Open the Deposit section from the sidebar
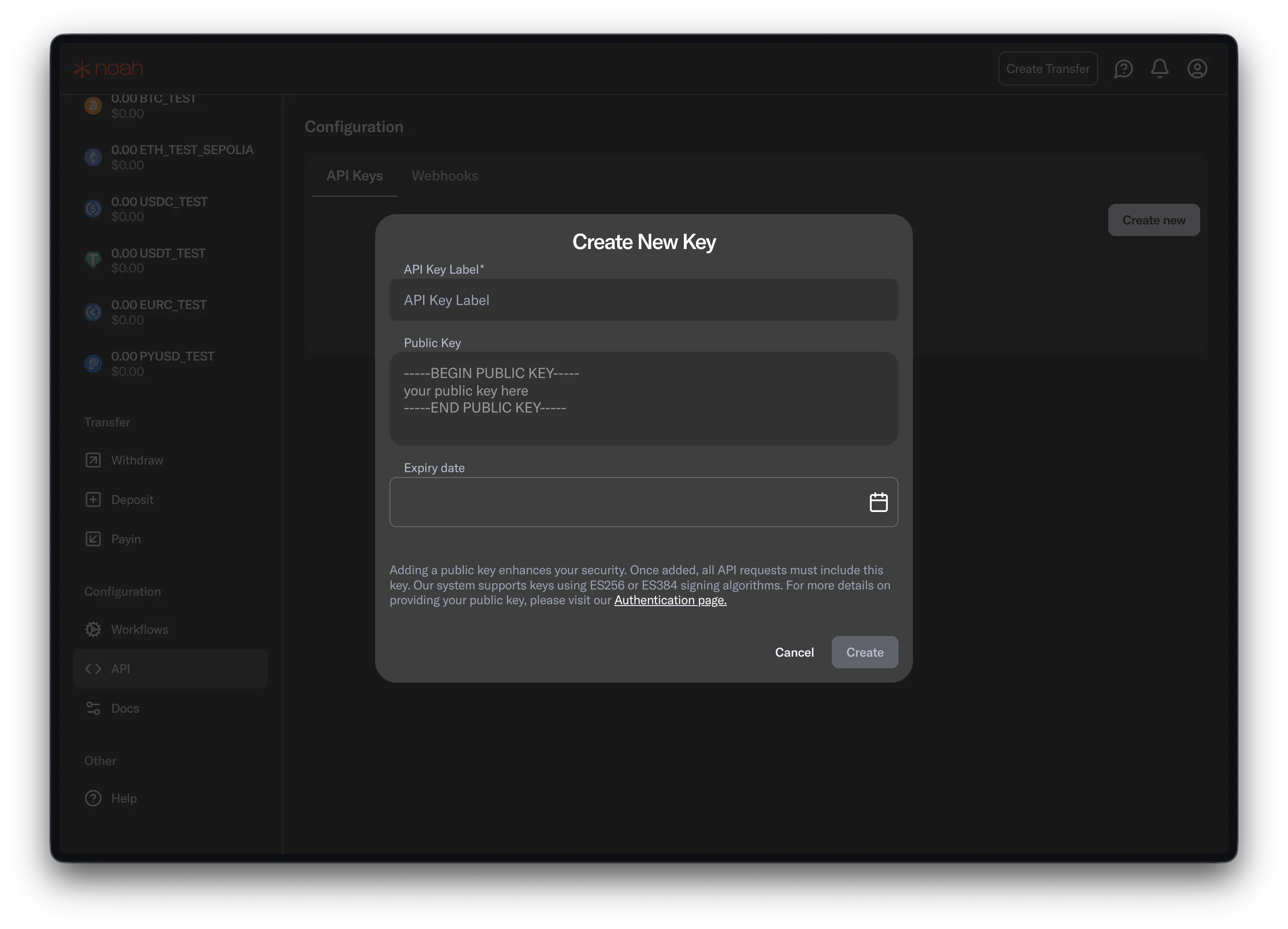The width and height of the screenshot is (1288, 929). pyautogui.click(x=93, y=499)
